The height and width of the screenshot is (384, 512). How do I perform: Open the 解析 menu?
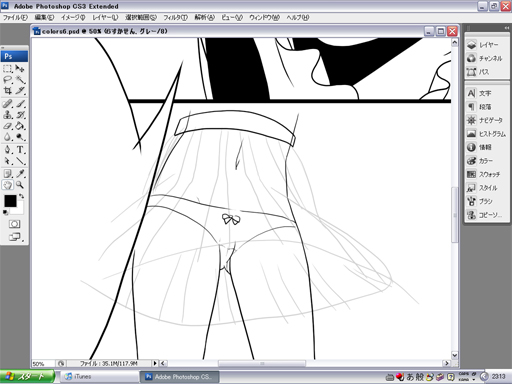click(204, 17)
